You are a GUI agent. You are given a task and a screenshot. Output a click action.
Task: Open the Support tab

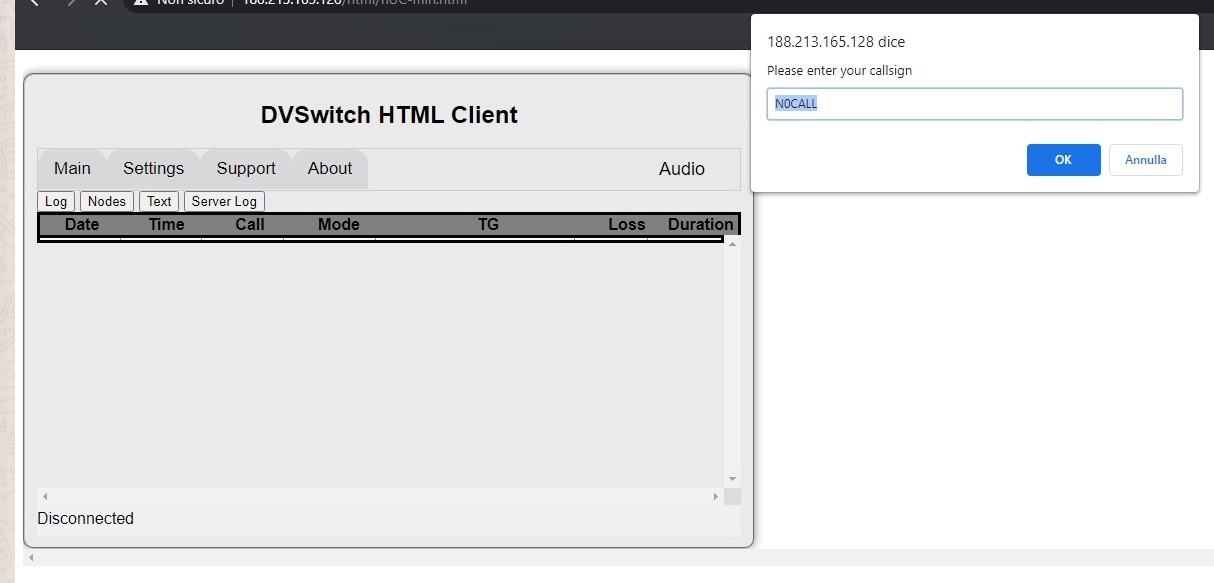point(245,168)
